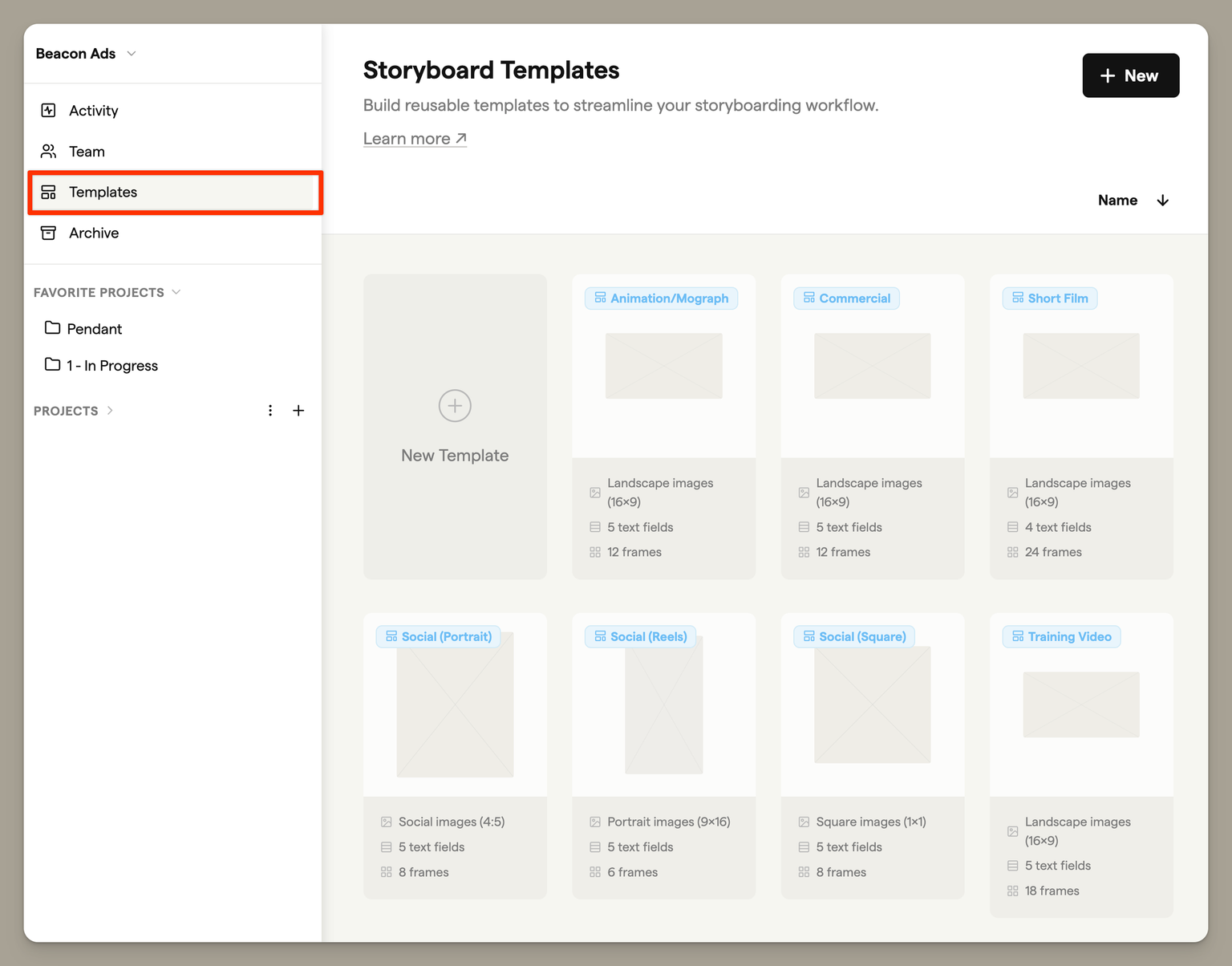This screenshot has height=966, width=1232.
Task: Open the 1 - In Progress folder
Action: [111, 366]
